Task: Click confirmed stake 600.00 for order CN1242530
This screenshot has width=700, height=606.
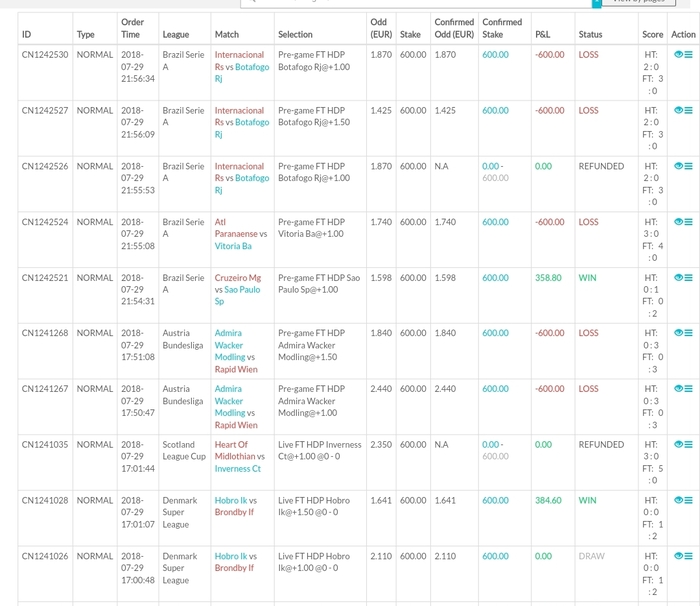Action: (x=495, y=54)
